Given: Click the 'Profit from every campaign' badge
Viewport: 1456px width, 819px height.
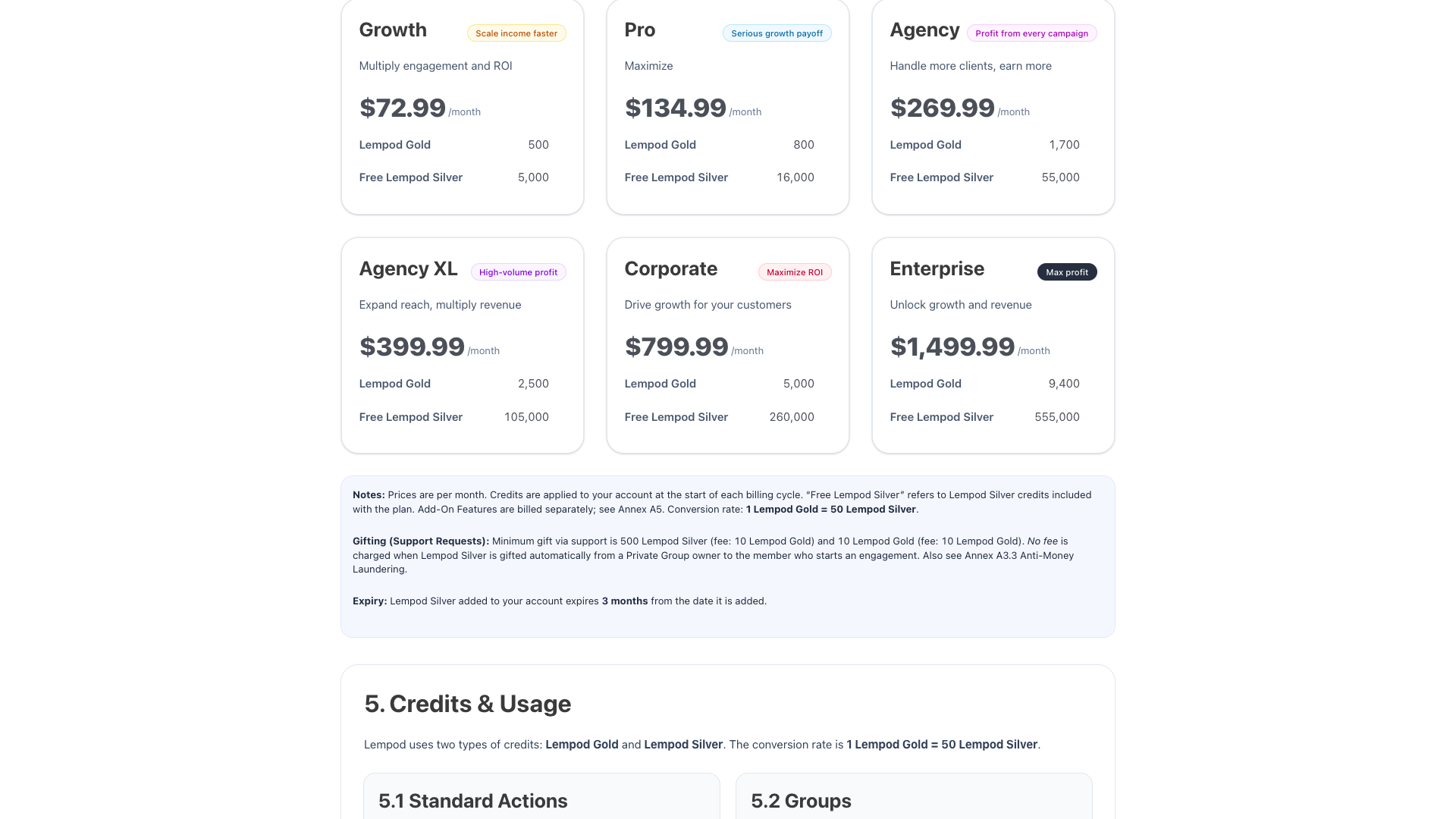Looking at the screenshot, I should coord(1031,33).
